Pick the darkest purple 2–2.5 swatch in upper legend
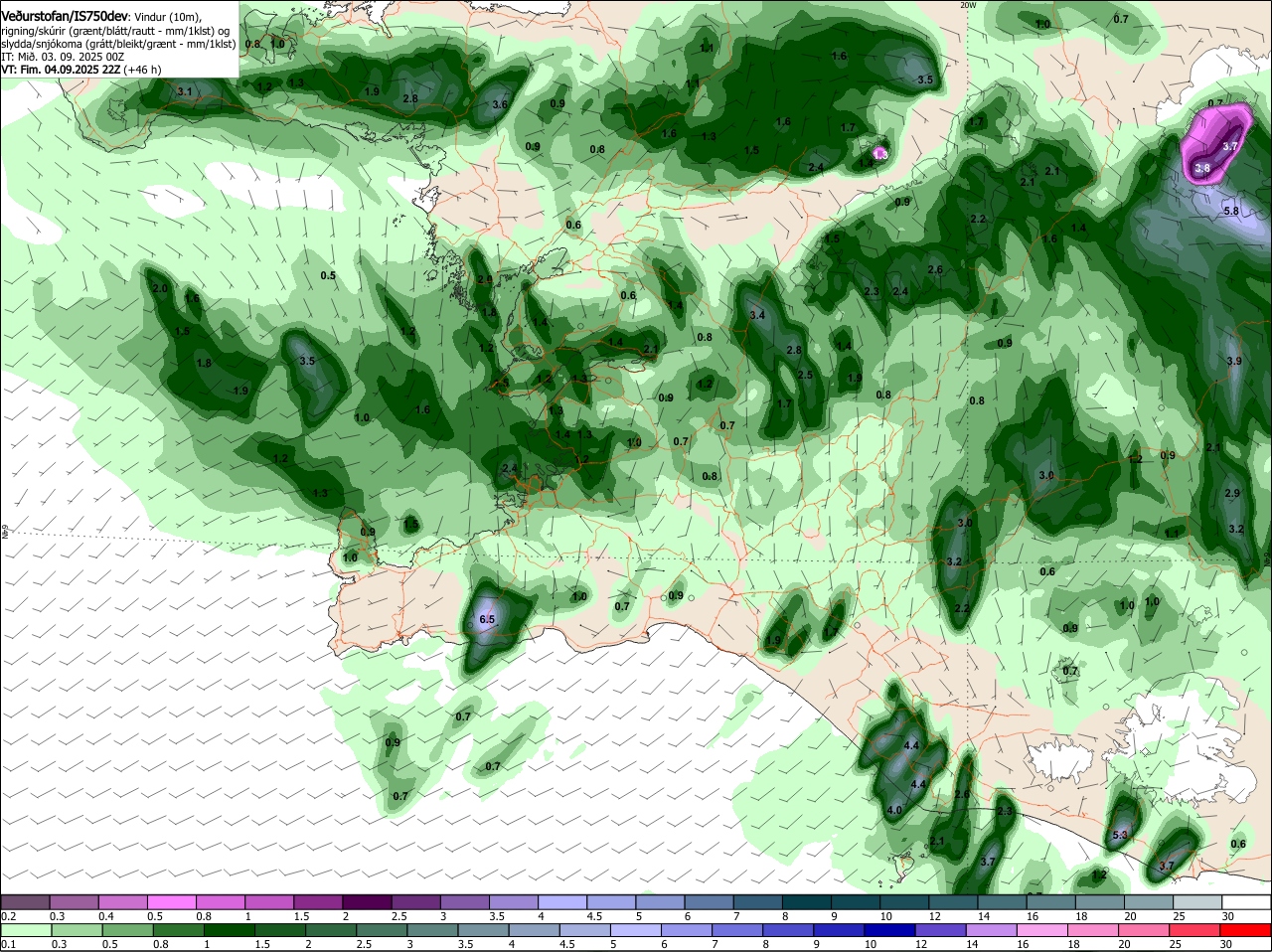1272x952 pixels. (x=367, y=901)
